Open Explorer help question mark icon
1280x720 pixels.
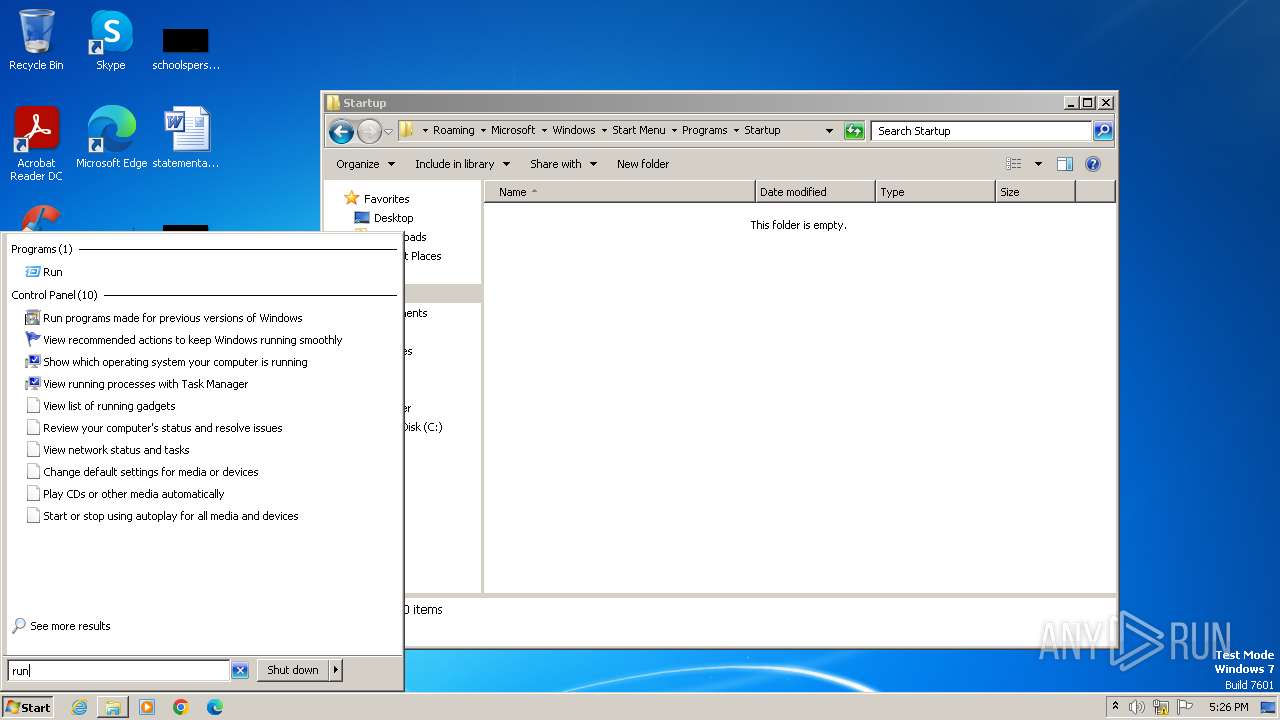pos(1093,164)
